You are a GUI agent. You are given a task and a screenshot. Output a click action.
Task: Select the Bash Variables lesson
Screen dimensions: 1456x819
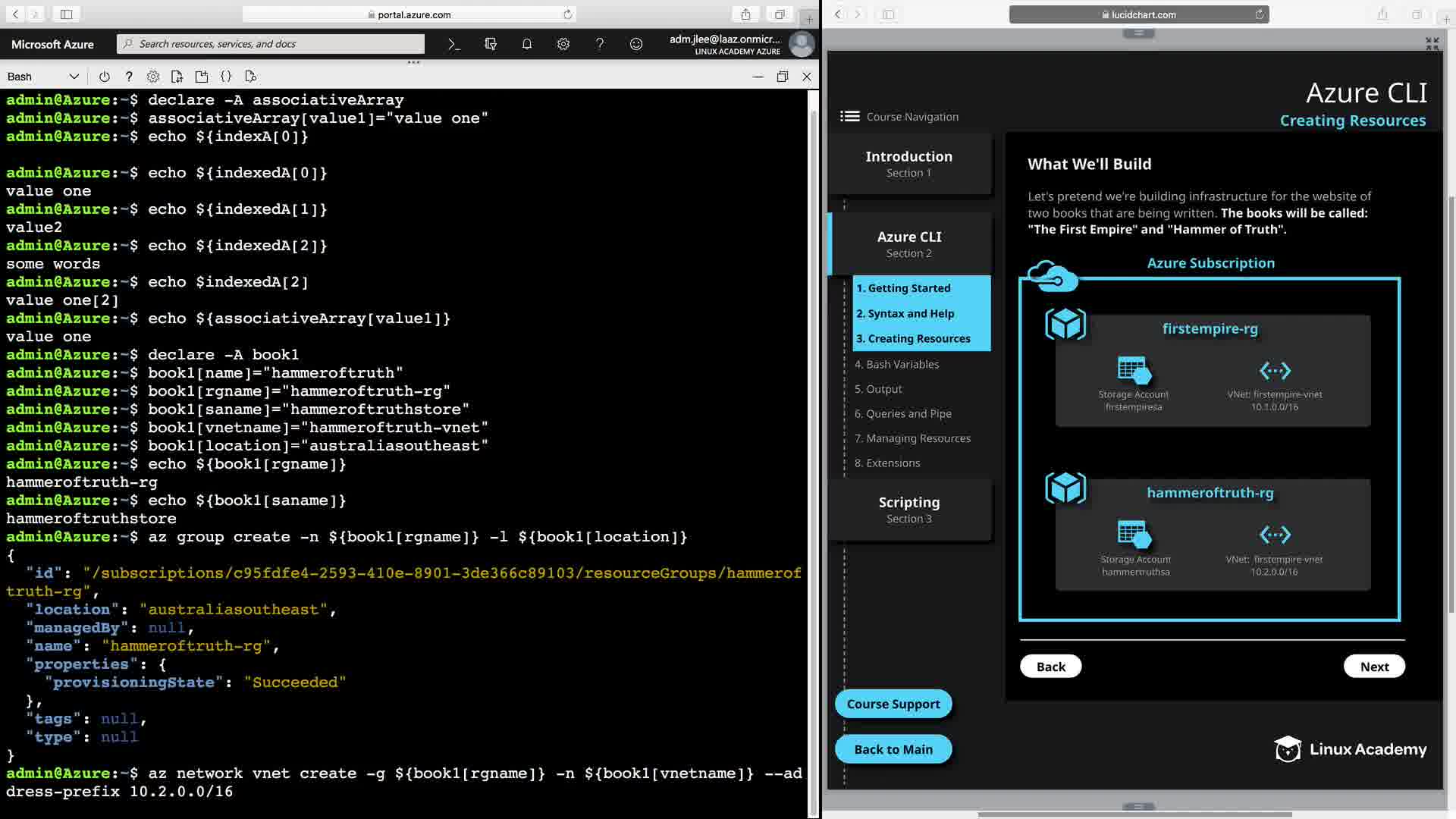(x=896, y=364)
